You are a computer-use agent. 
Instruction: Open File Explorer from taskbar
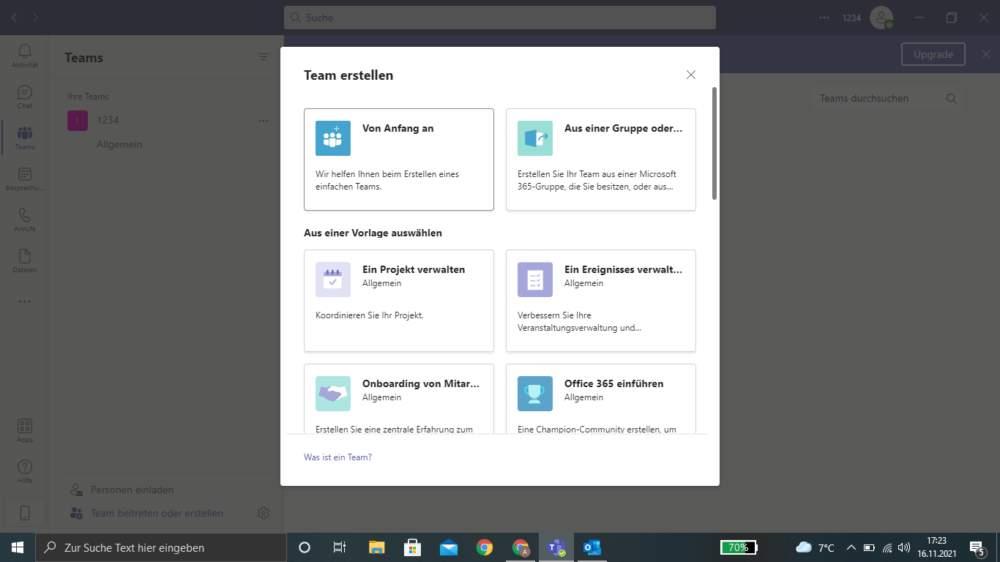pos(376,547)
